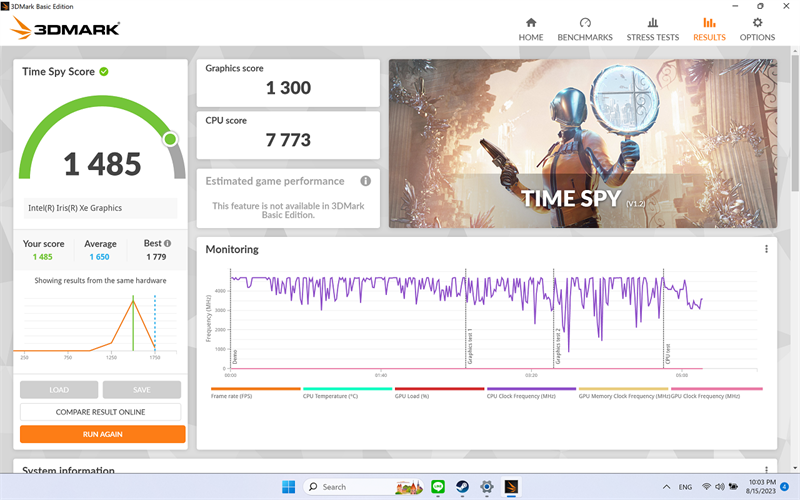
Task: Toggle GPU Memory Clock Frequency legend
Action: click(x=623, y=392)
